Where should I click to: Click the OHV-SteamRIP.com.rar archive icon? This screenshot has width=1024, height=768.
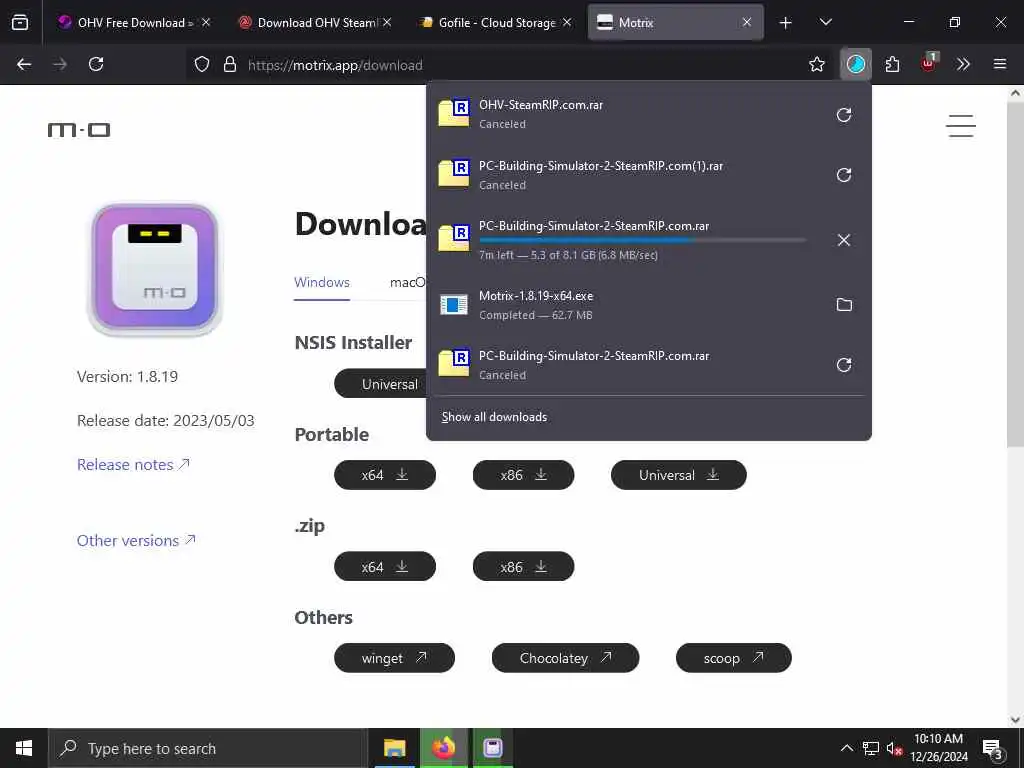pos(454,113)
